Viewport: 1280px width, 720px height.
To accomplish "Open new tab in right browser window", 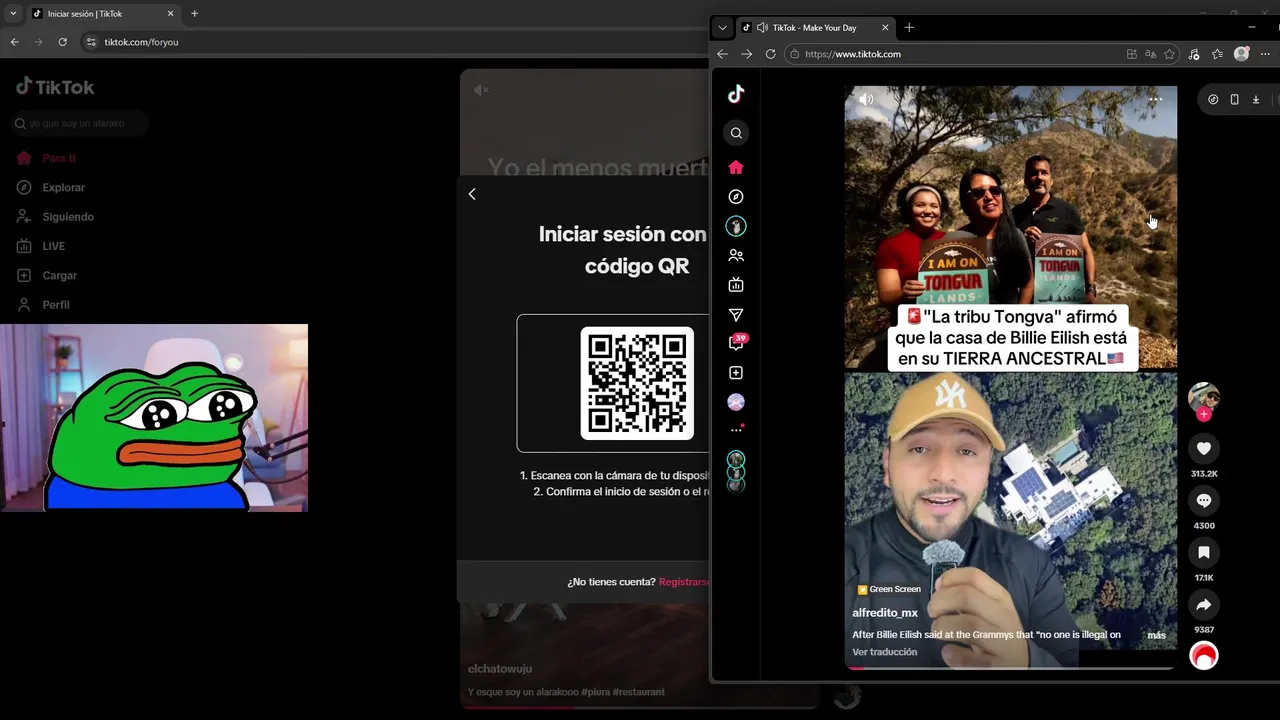I will click(909, 28).
